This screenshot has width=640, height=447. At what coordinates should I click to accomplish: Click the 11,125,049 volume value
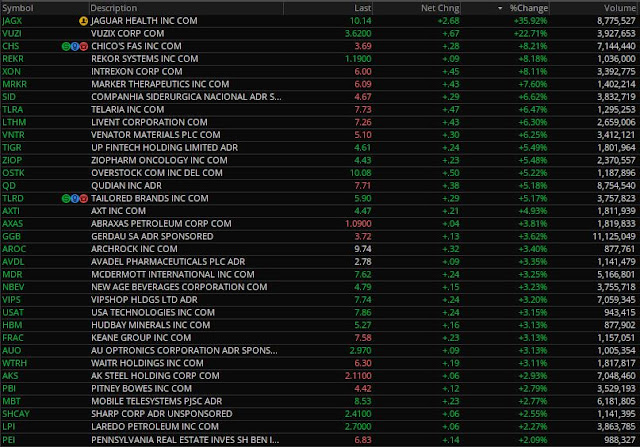coord(614,236)
